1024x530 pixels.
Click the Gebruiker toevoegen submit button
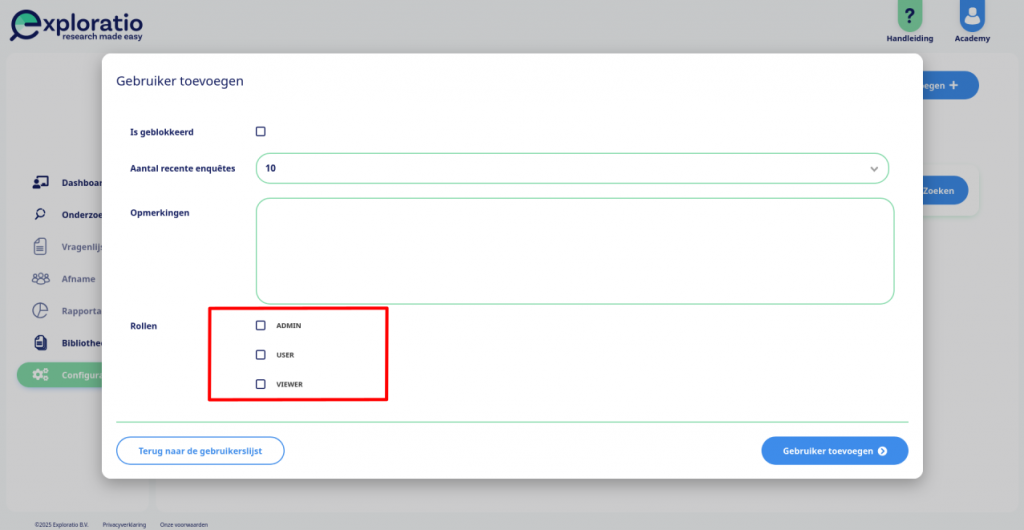pos(835,451)
